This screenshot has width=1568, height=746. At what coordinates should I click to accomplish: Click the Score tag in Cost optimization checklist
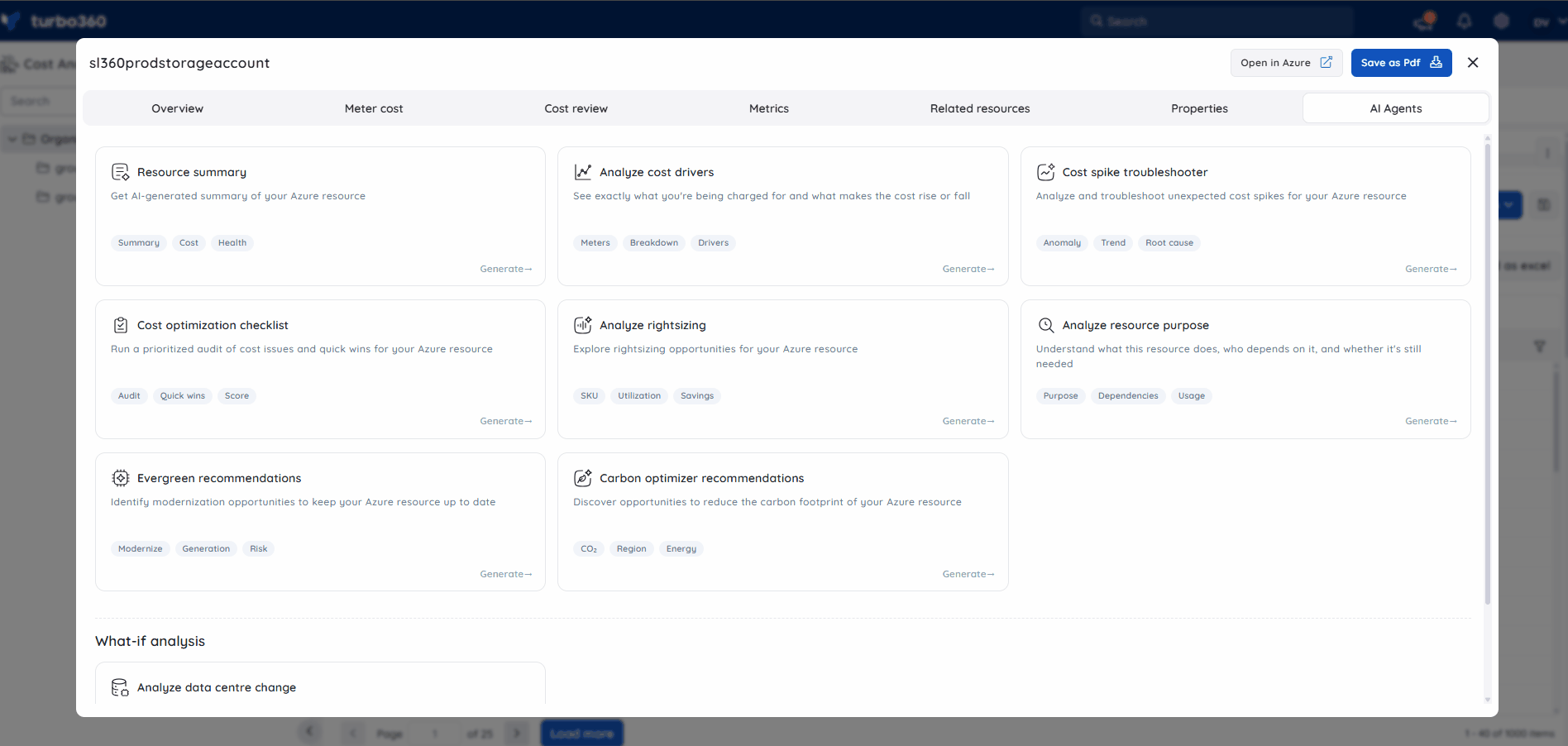coord(237,396)
